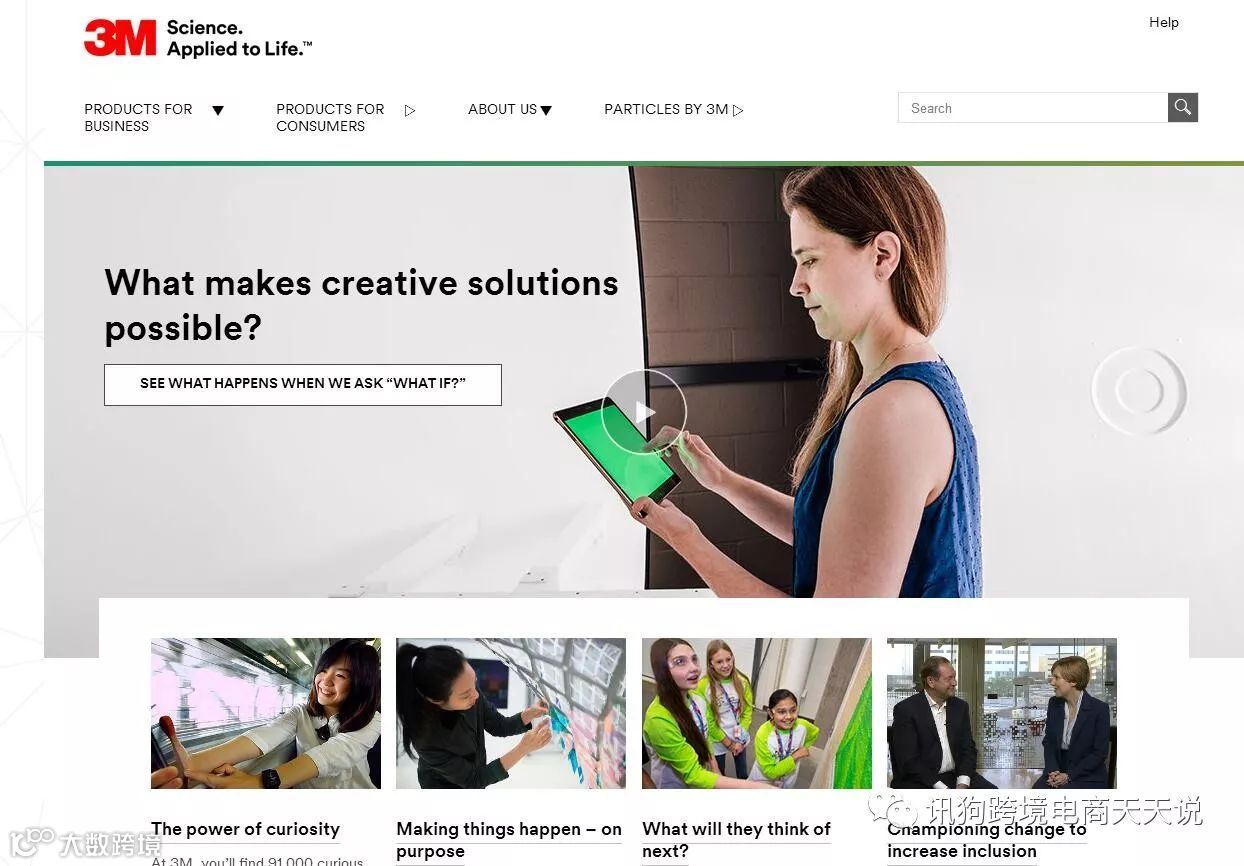Open the About Us dropdown arrow

click(x=546, y=110)
